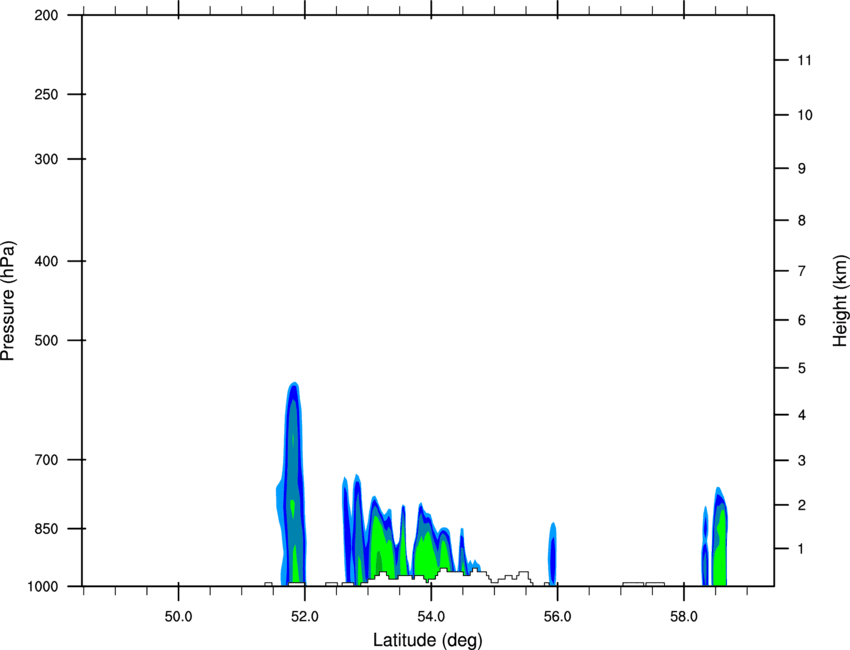850x650 pixels.
Task: Click the 8 km height label
Action: (x=802, y=221)
